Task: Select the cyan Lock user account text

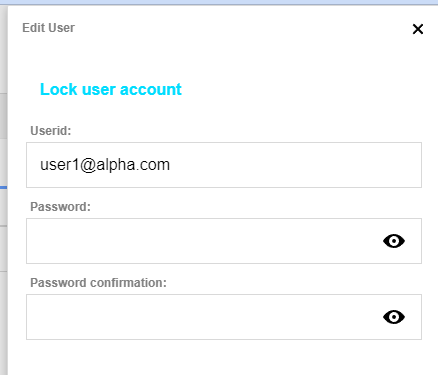Action: click(x=111, y=89)
